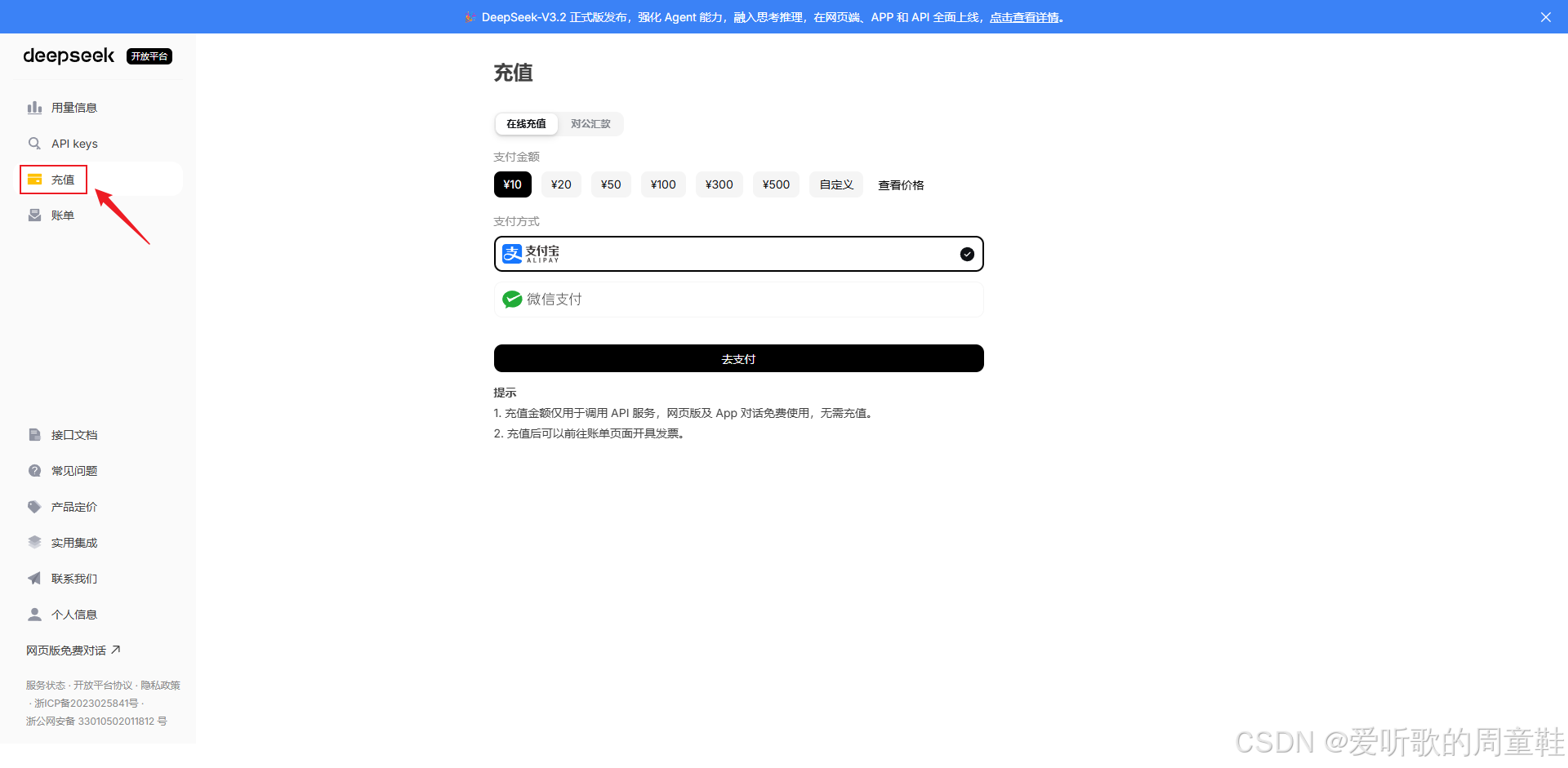Select the ¥500 payment amount
The image size is (1568, 768).
click(776, 184)
